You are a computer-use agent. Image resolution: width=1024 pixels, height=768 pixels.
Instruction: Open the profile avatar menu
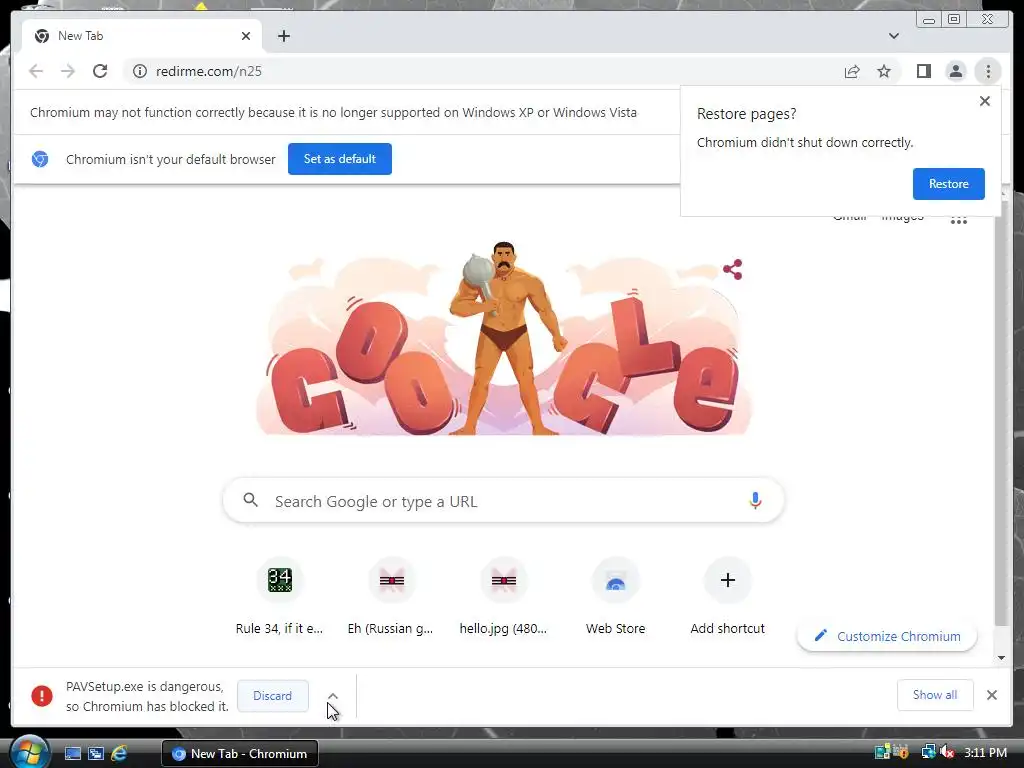point(955,71)
